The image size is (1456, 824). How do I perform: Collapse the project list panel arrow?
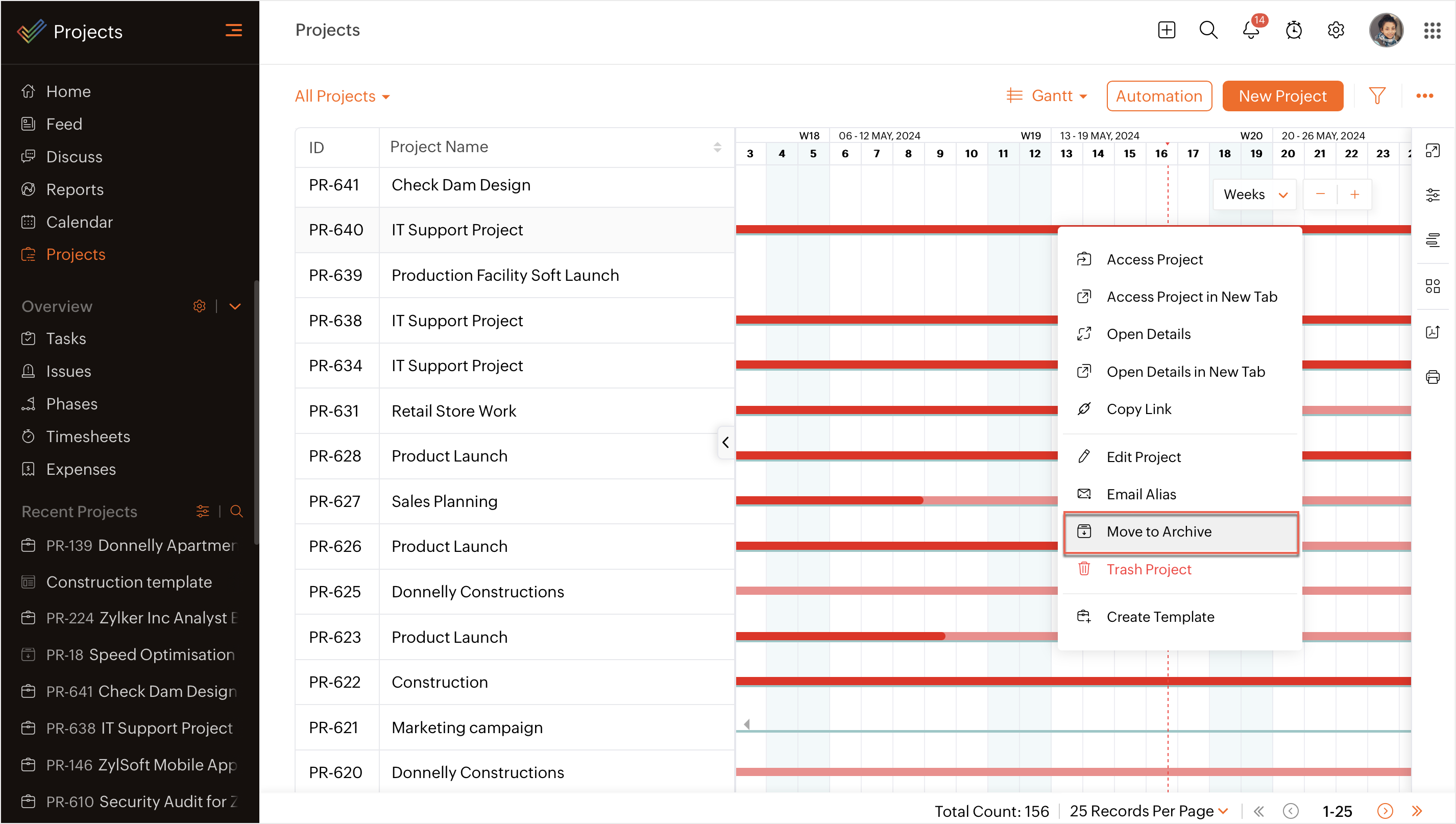(725, 442)
